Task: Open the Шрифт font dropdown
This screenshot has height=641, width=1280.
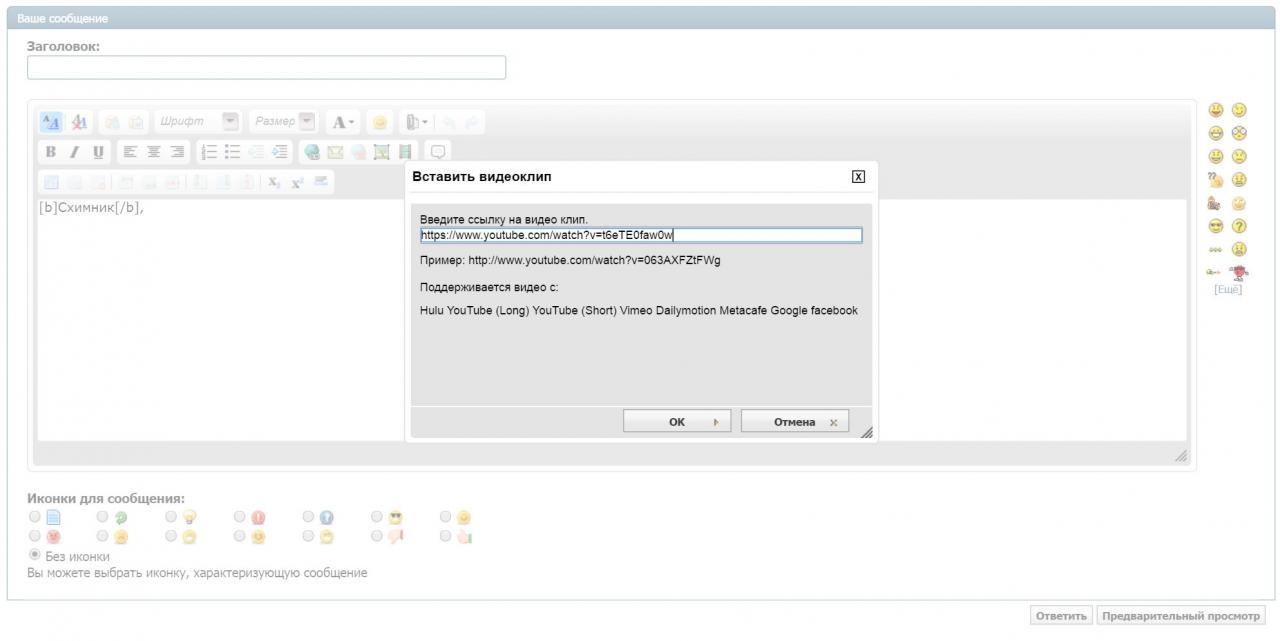Action: [x=231, y=122]
